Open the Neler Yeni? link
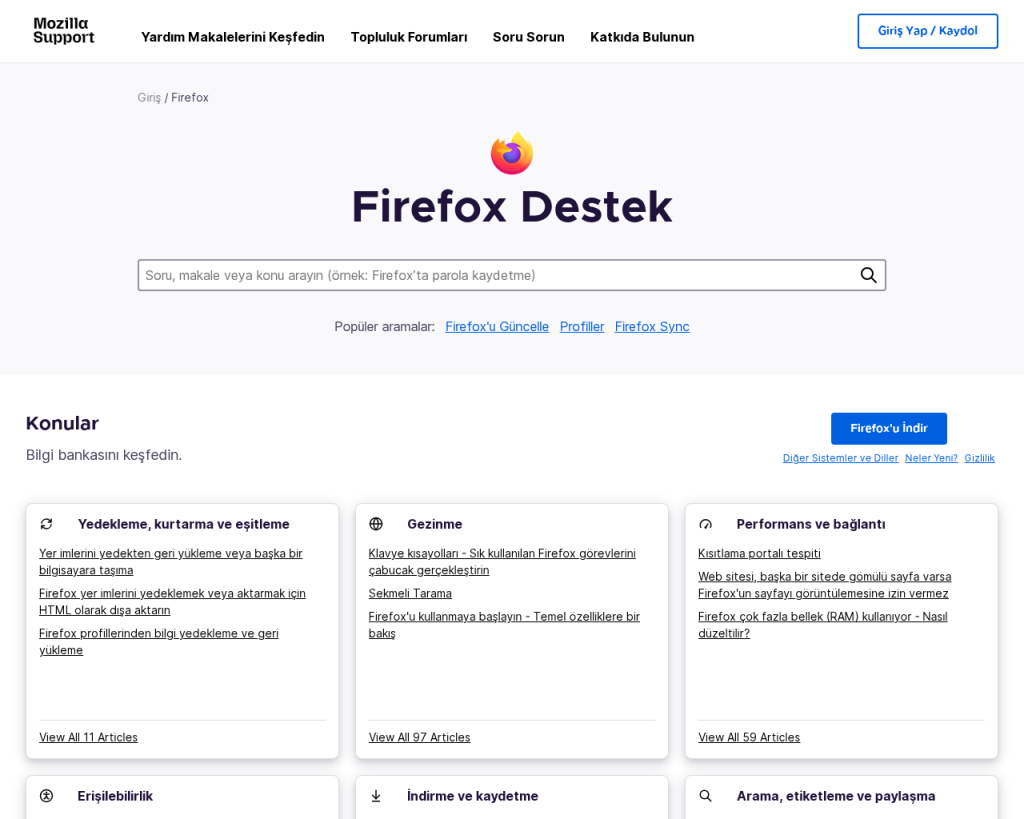 coord(931,458)
